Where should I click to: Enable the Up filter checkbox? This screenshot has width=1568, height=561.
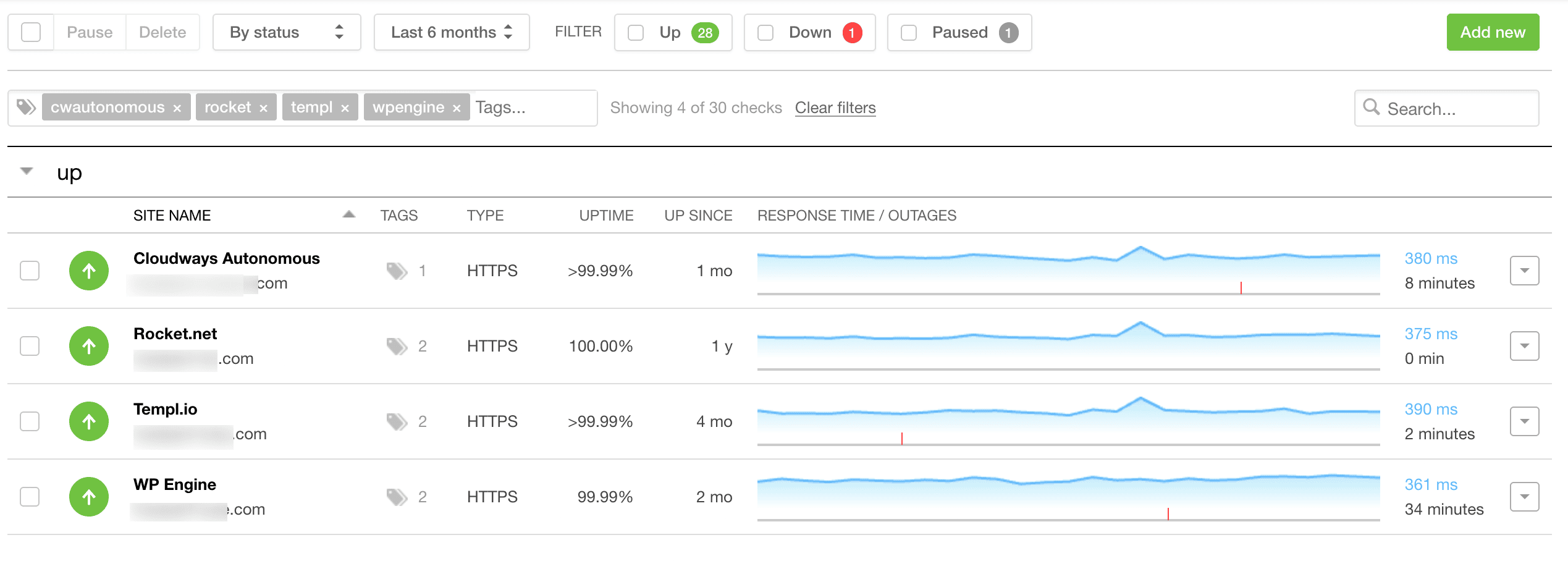click(636, 32)
